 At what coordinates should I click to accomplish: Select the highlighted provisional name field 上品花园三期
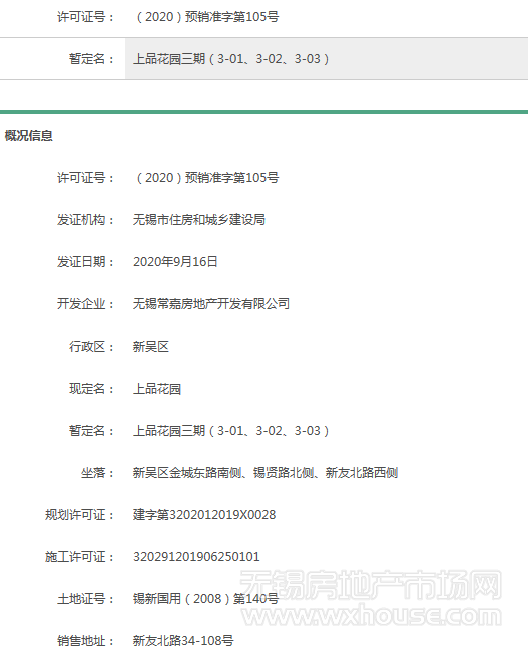click(326, 58)
